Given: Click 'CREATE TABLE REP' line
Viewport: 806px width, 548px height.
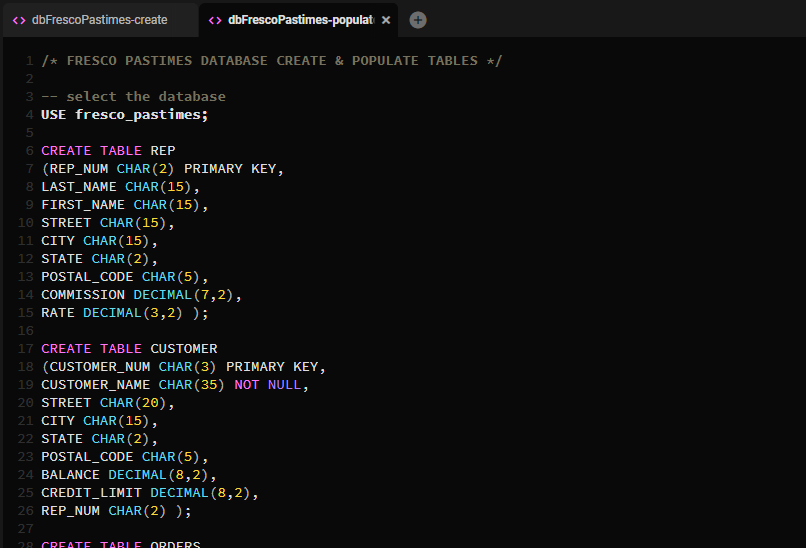Looking at the screenshot, I should pos(108,151).
